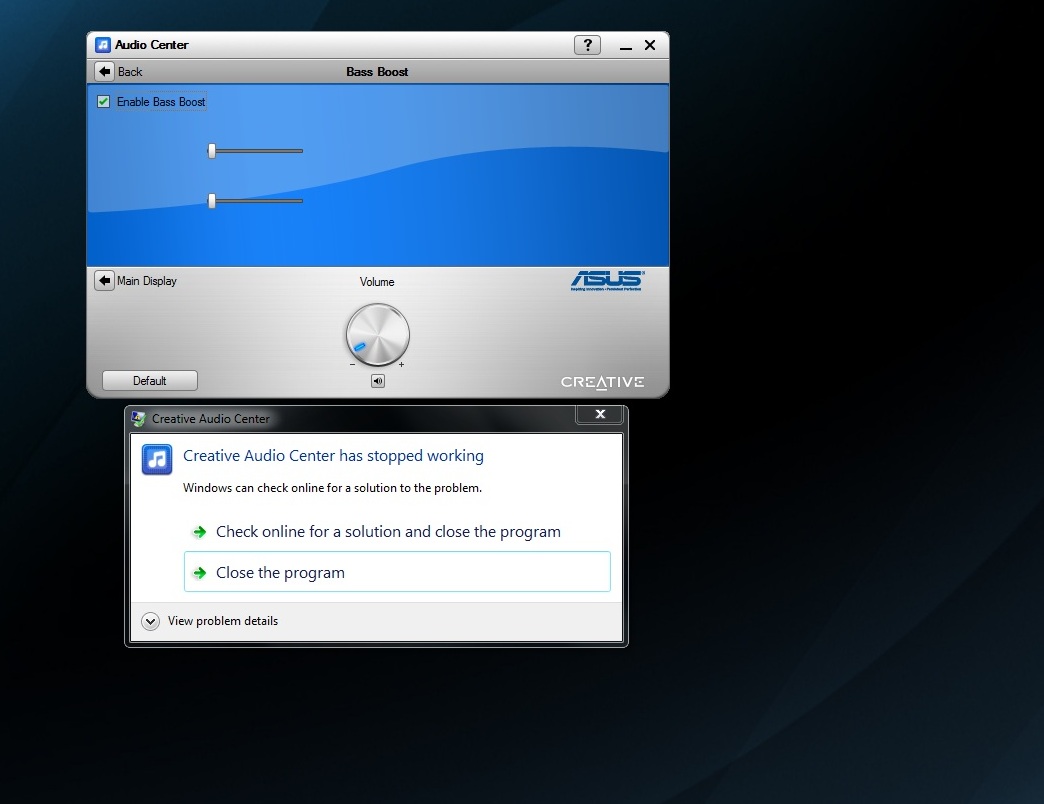Click the Main Display arrow icon
1044x804 pixels.
click(105, 281)
